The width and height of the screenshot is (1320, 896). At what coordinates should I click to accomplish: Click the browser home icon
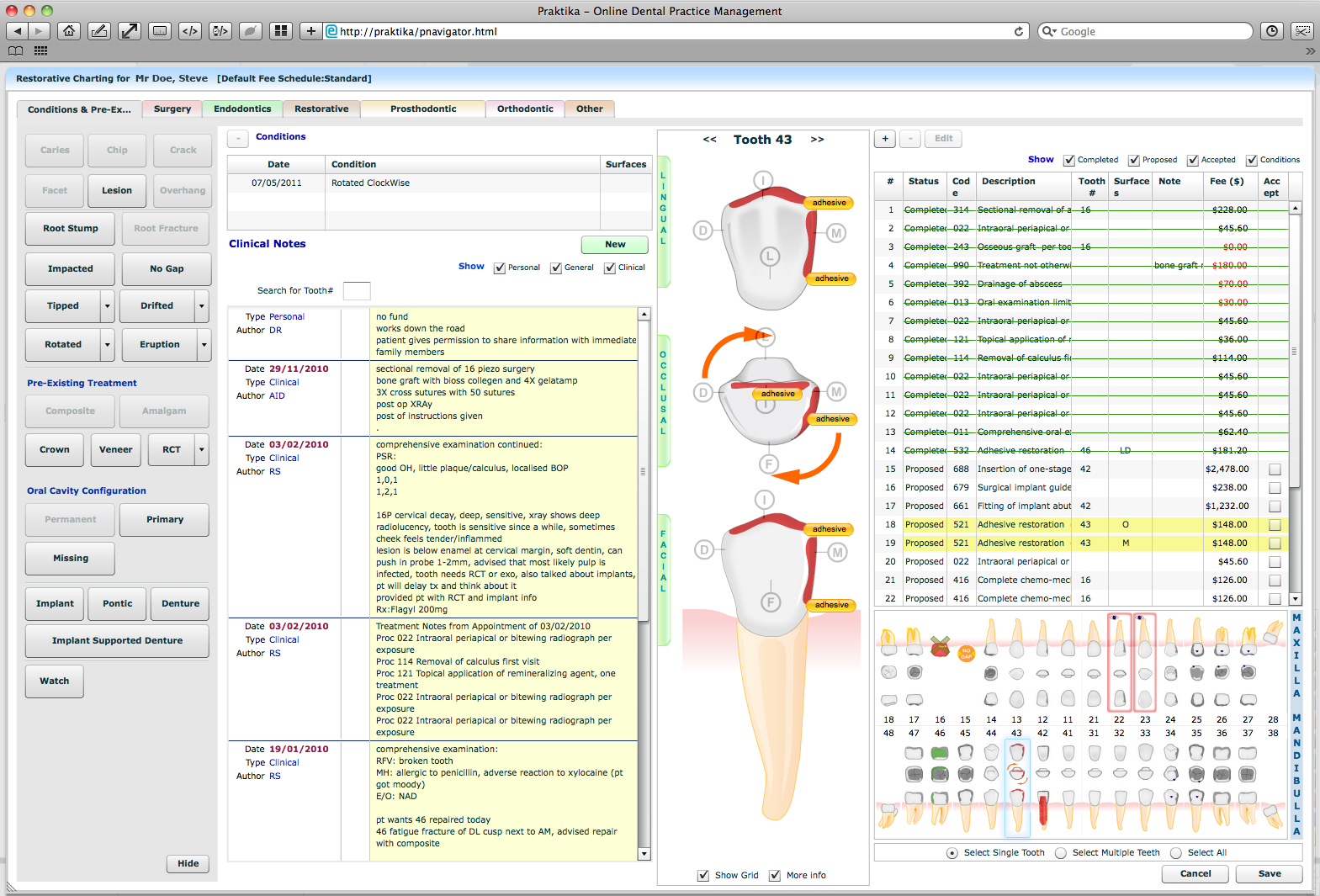pyautogui.click(x=69, y=31)
